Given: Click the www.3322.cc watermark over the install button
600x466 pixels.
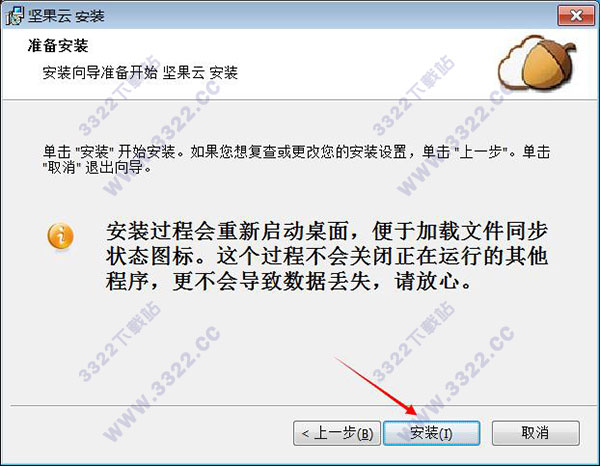Looking at the screenshot, I should pos(455,385).
